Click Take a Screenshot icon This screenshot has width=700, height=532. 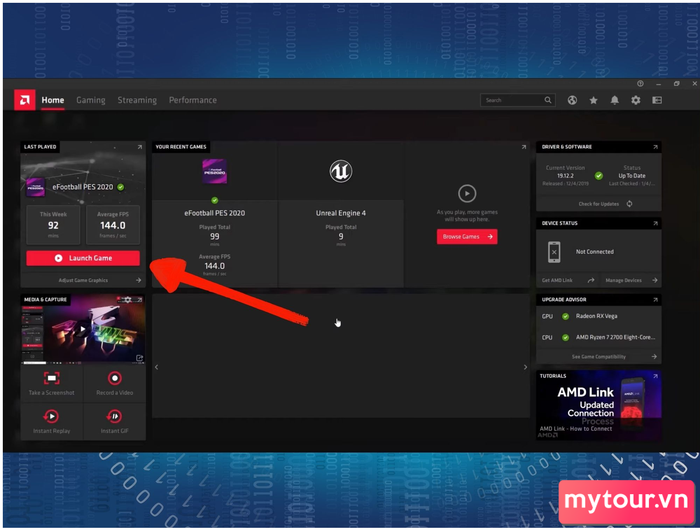pos(52,378)
